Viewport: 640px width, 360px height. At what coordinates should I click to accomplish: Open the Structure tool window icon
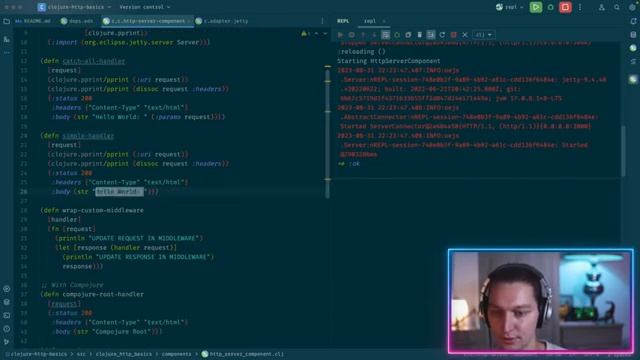click(x=7, y=39)
